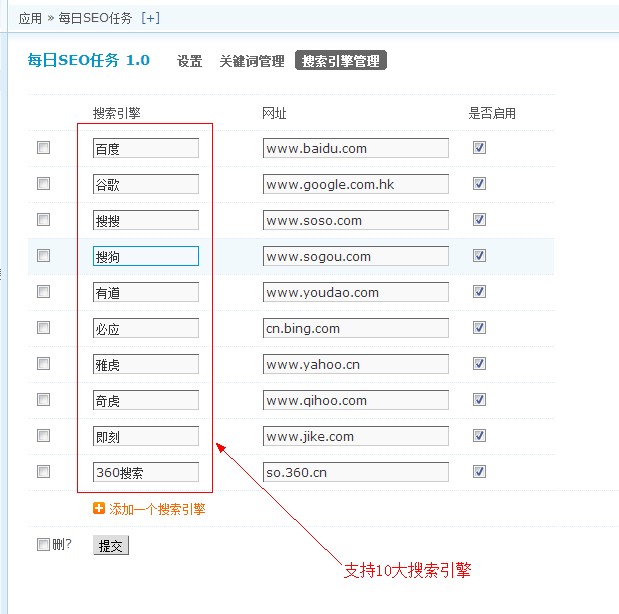This screenshot has height=614, width=619.
Task: Click the 每日SEO任务 1.0 page title
Action: click(x=89, y=60)
